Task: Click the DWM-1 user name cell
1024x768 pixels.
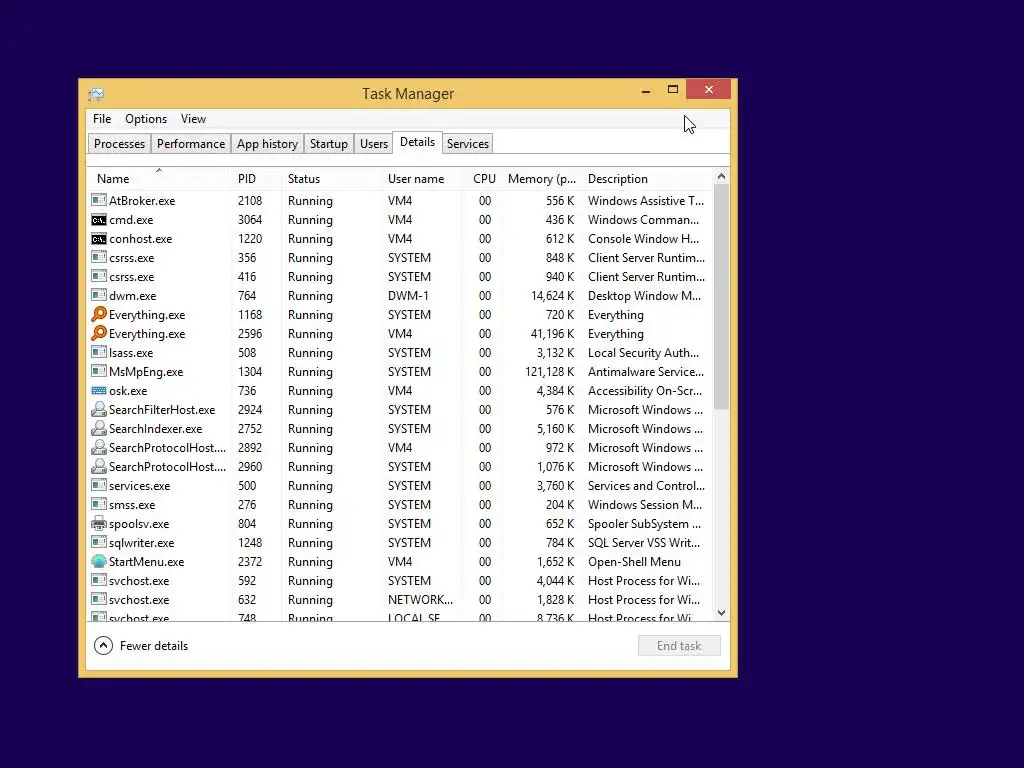Action: tap(408, 296)
